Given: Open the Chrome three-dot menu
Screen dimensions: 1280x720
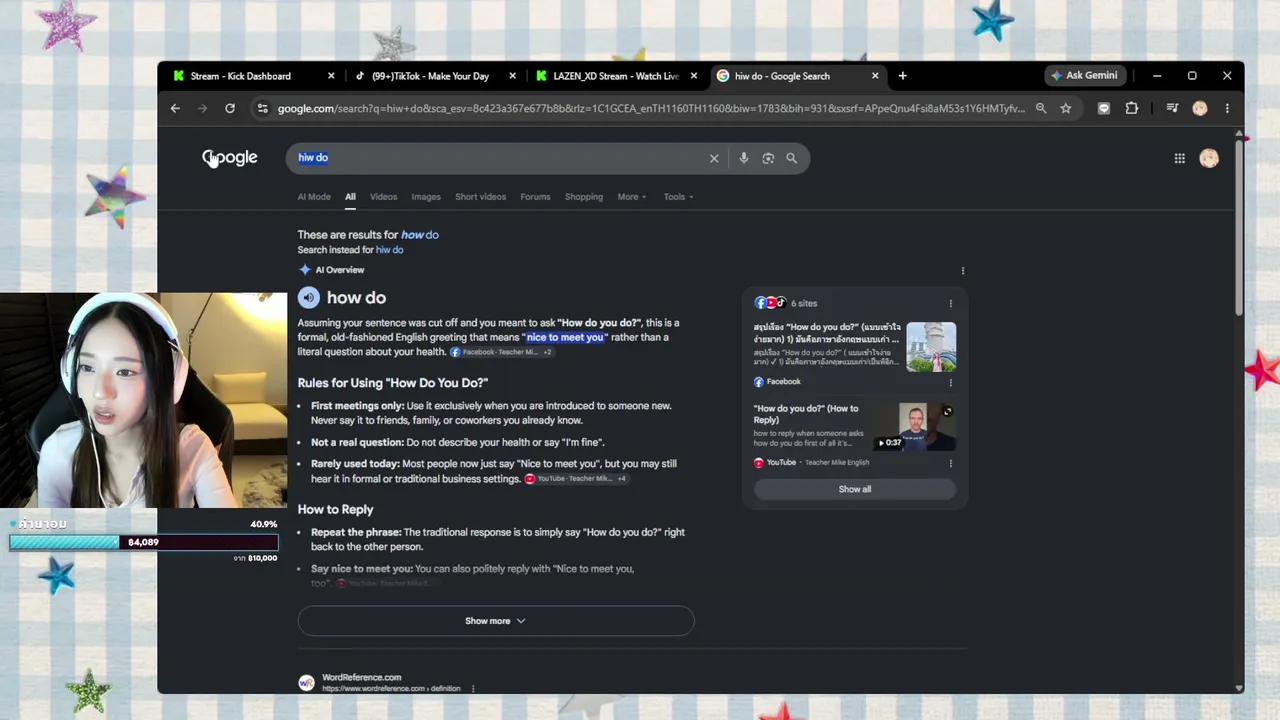Looking at the screenshot, I should [1227, 108].
